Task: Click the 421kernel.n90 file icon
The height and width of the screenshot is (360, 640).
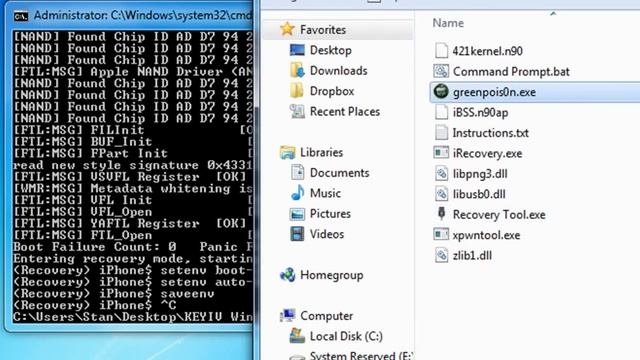Action: [441, 51]
